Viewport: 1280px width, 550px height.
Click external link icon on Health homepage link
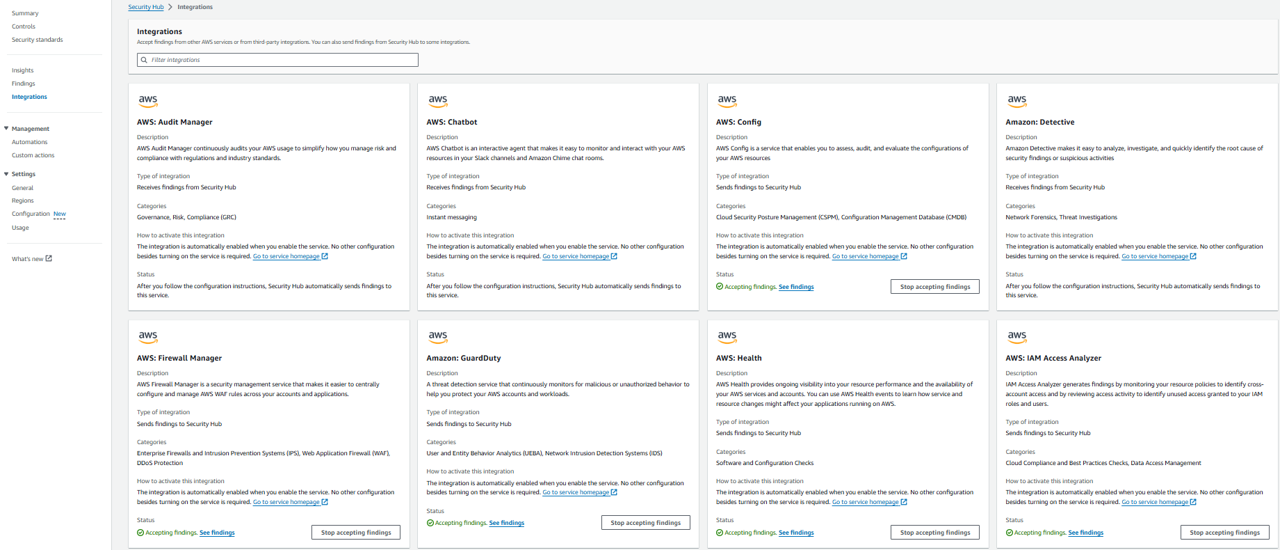(904, 502)
